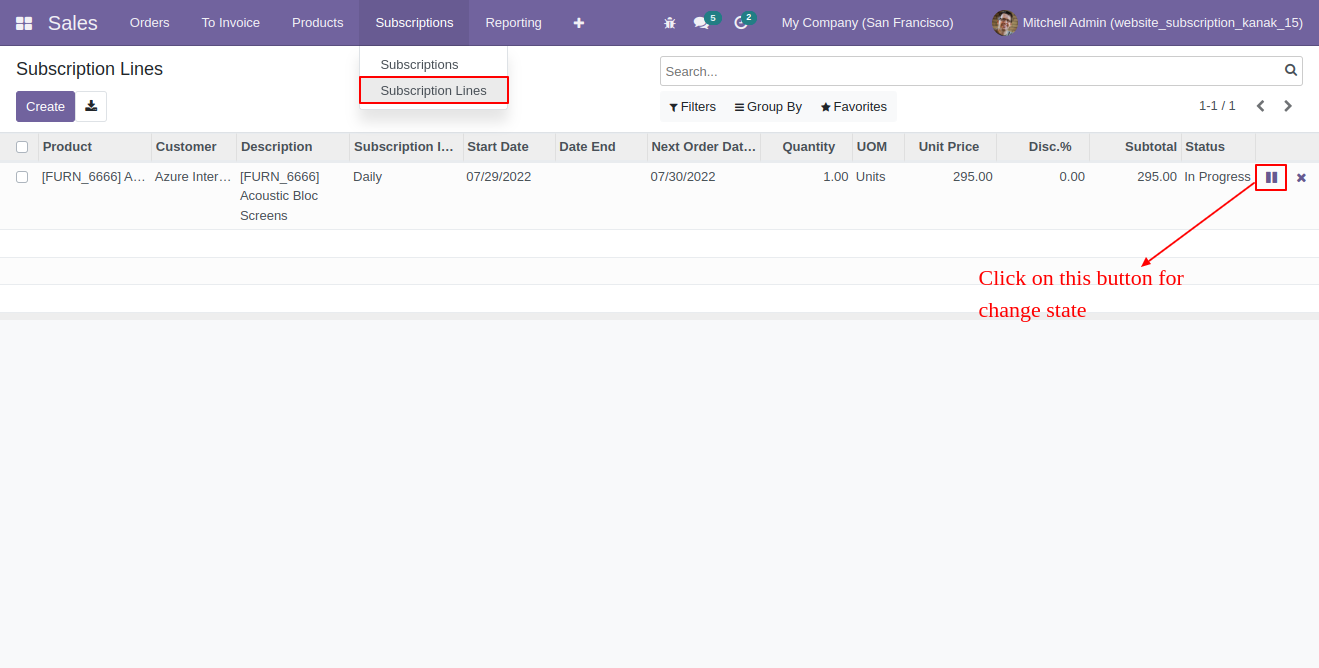Click the 07/30/2022 next order date cell
The width and height of the screenshot is (1319, 668).
tap(683, 177)
